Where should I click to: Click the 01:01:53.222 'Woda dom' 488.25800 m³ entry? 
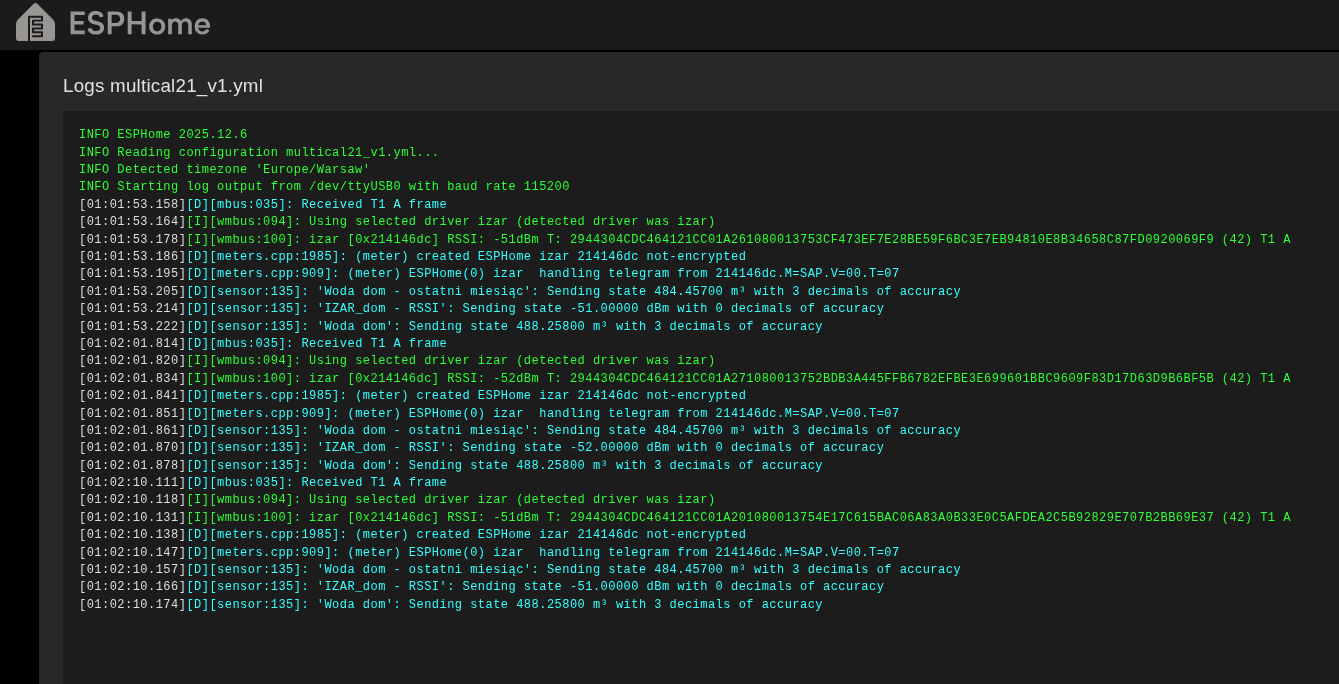(450, 327)
